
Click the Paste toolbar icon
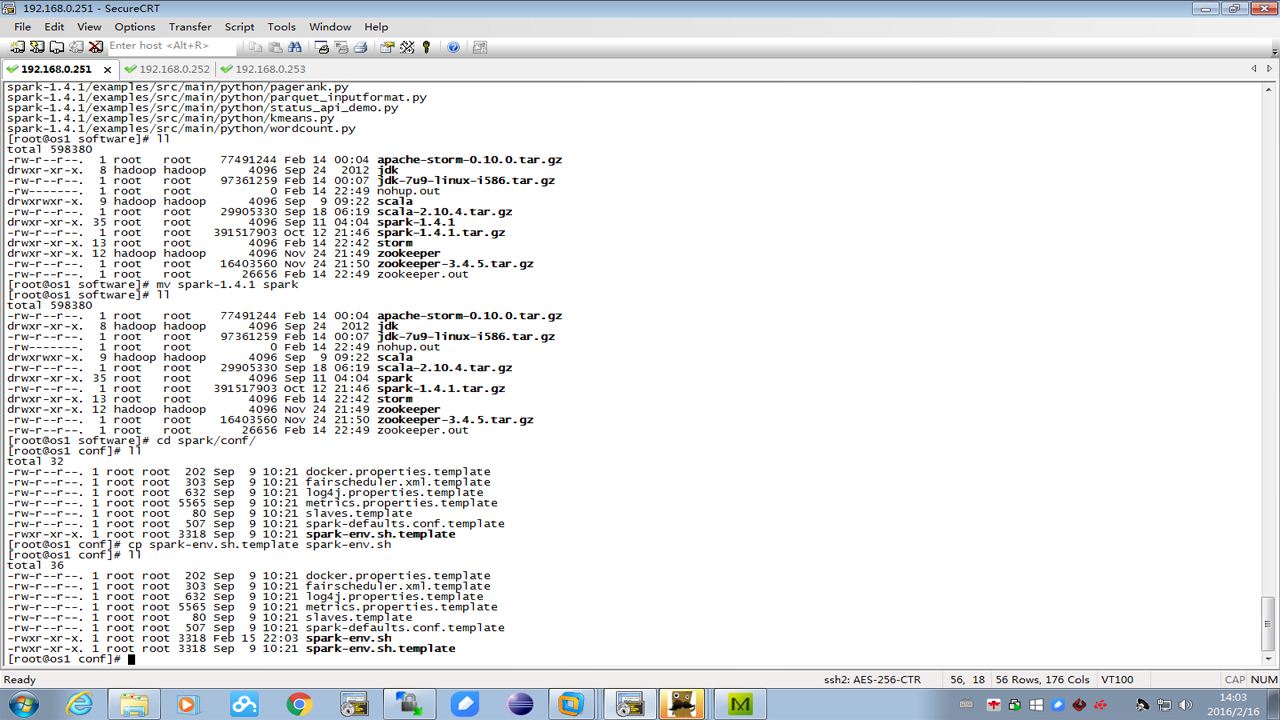pyautogui.click(x=275, y=47)
